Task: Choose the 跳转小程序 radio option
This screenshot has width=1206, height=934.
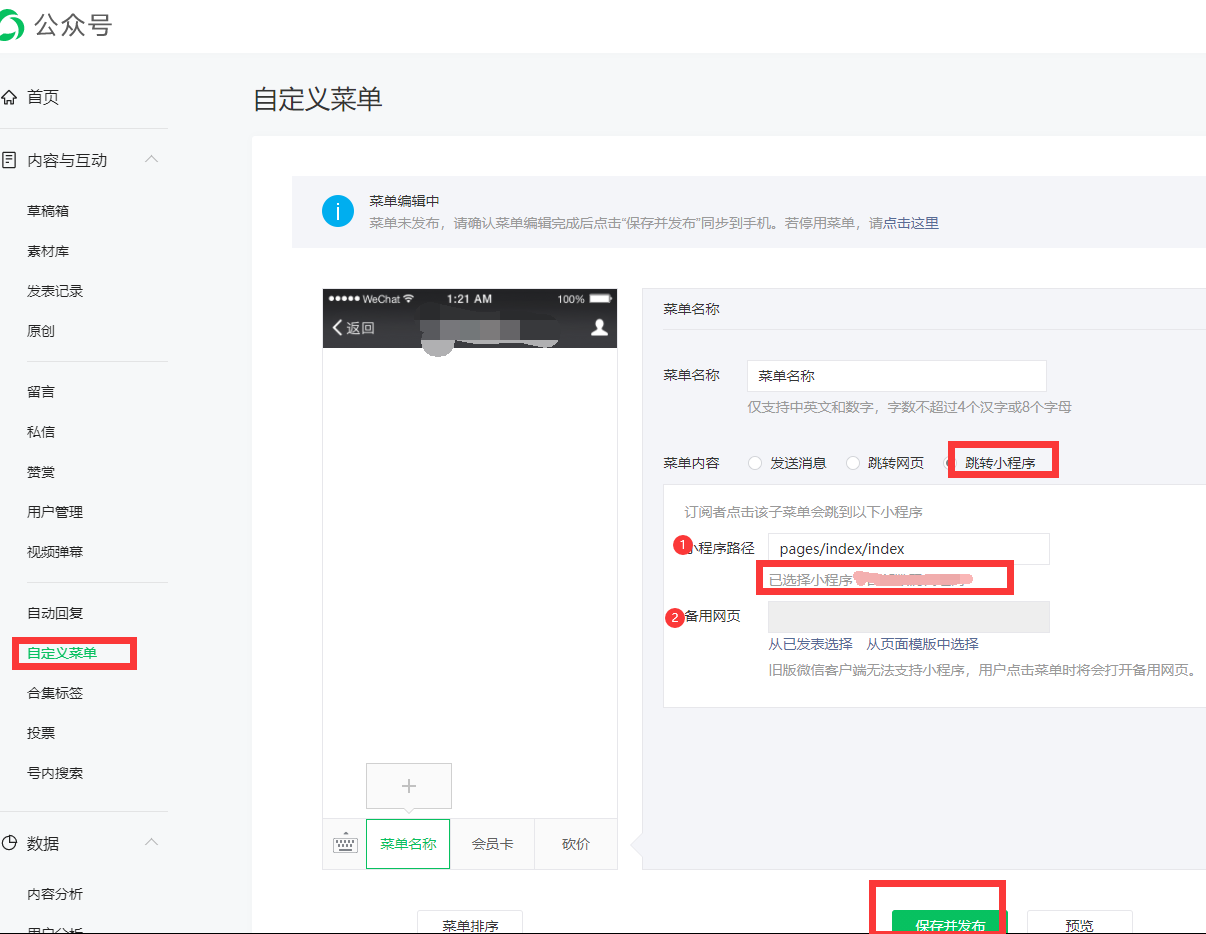Action: click(x=951, y=463)
